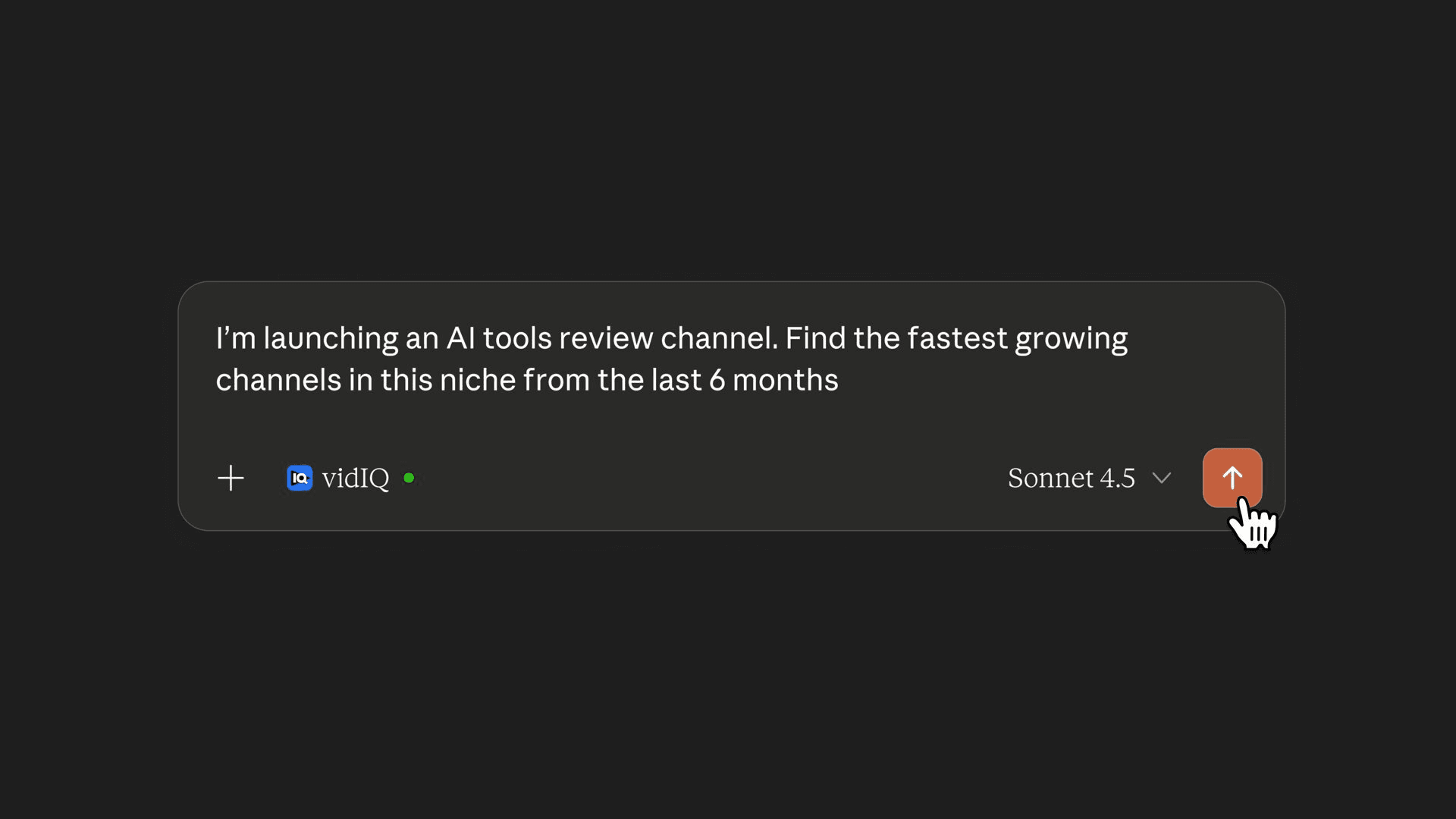Click the vidIQ connector name text
Viewport: 1456px width, 819px height.
pos(355,479)
